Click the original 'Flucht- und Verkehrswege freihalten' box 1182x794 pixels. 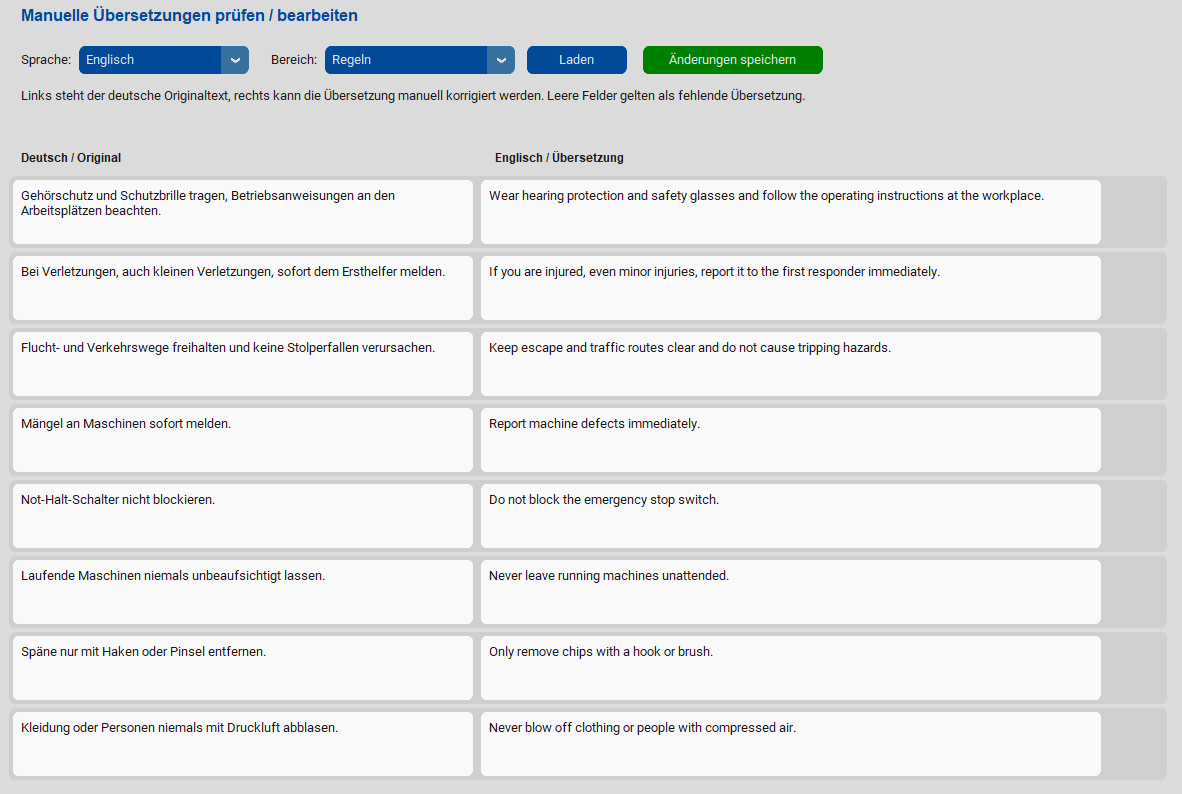242,364
